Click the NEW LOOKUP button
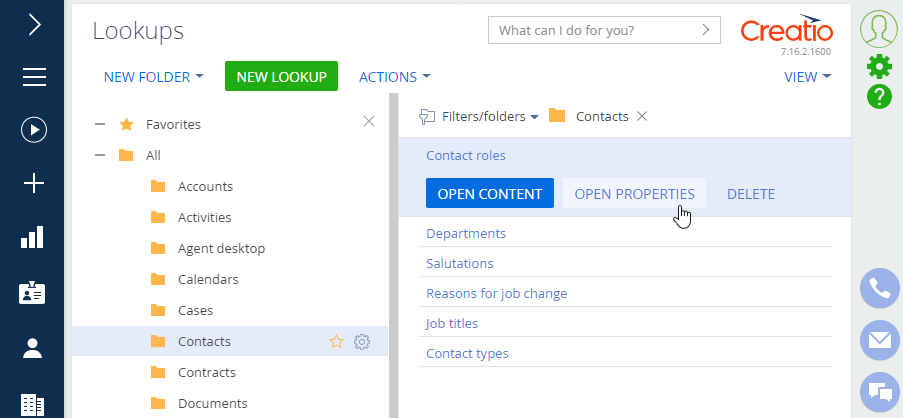903x418 pixels. click(282, 77)
